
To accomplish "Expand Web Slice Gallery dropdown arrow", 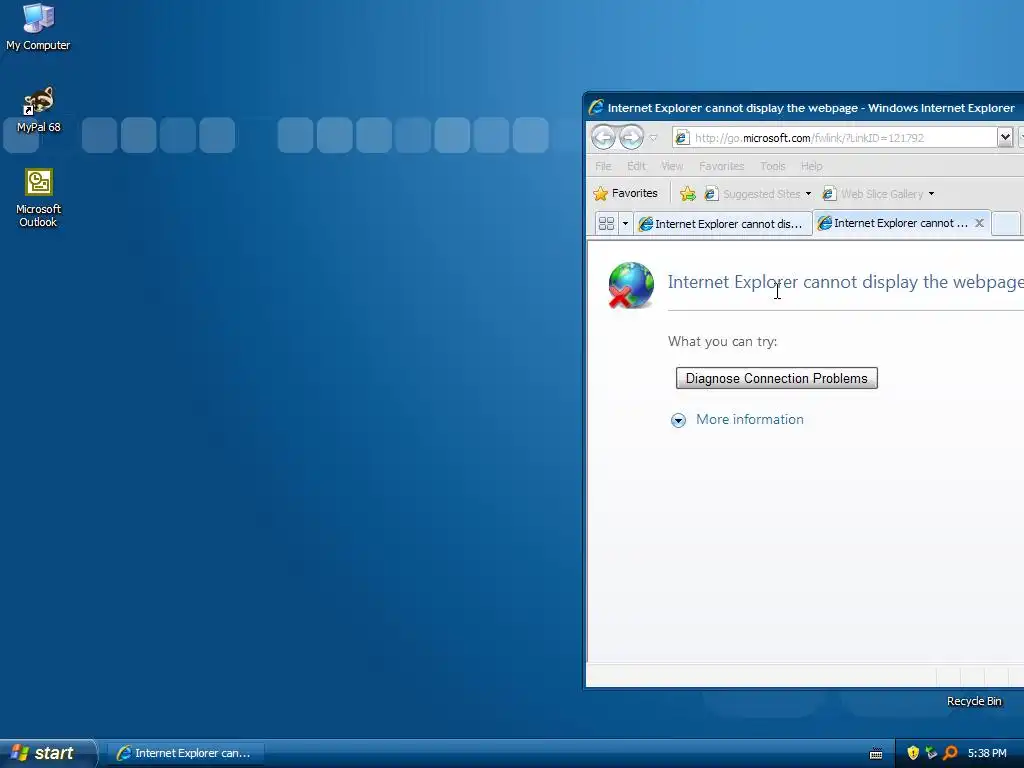I will click(x=931, y=194).
